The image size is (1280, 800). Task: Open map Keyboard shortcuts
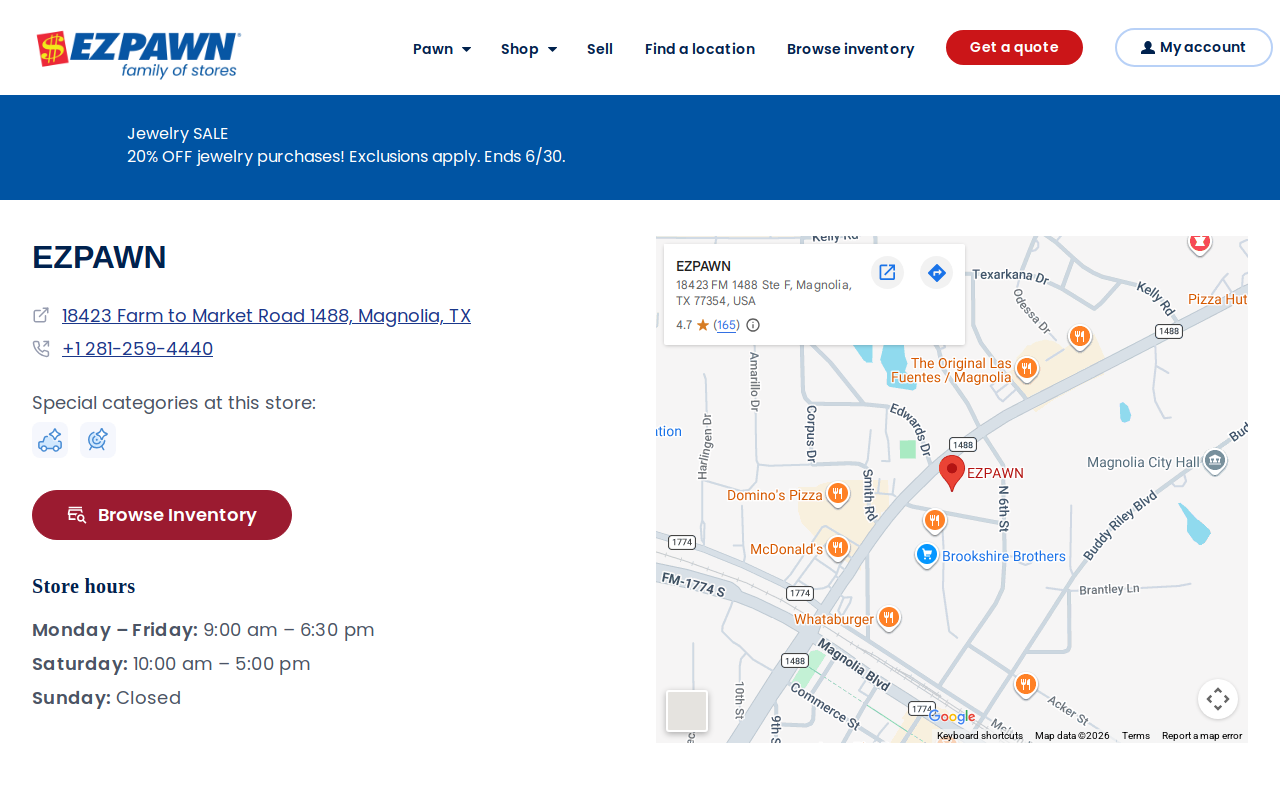pyautogui.click(x=980, y=736)
